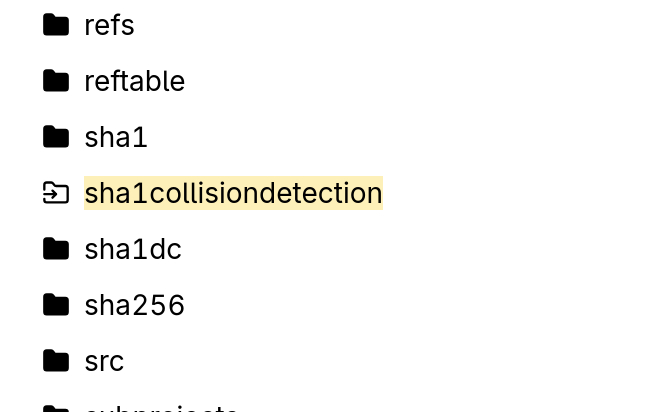Go to the sha256 folder
The height and width of the screenshot is (412, 648).
coord(134,305)
